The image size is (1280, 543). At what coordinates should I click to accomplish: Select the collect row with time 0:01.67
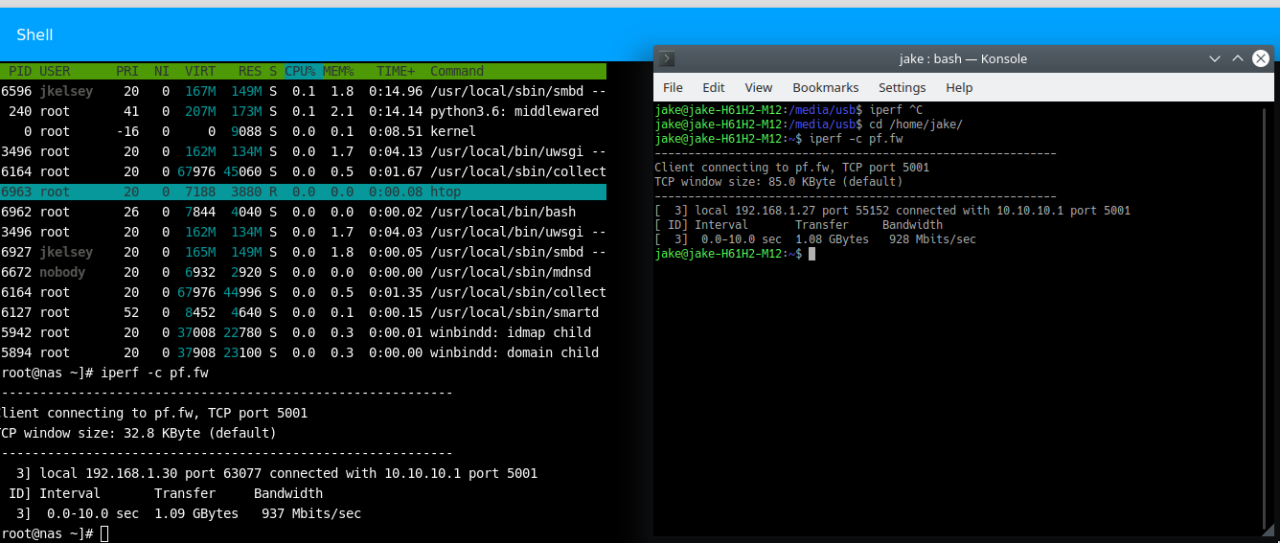303,171
